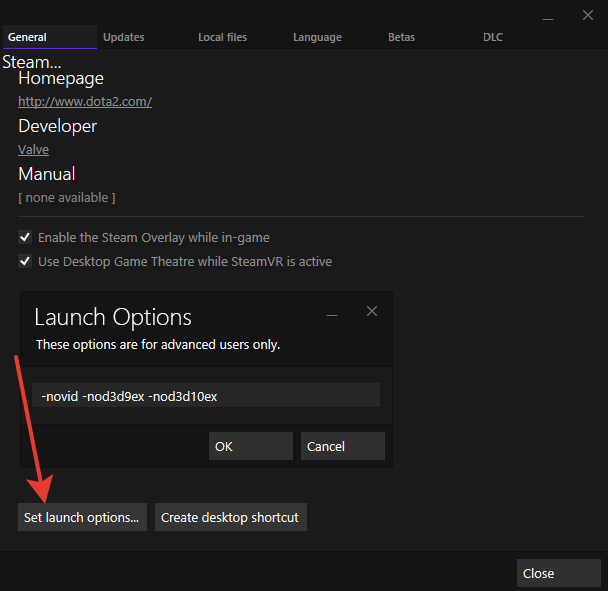Disable the Steam Overlay while in-game checkbox

tap(25, 238)
